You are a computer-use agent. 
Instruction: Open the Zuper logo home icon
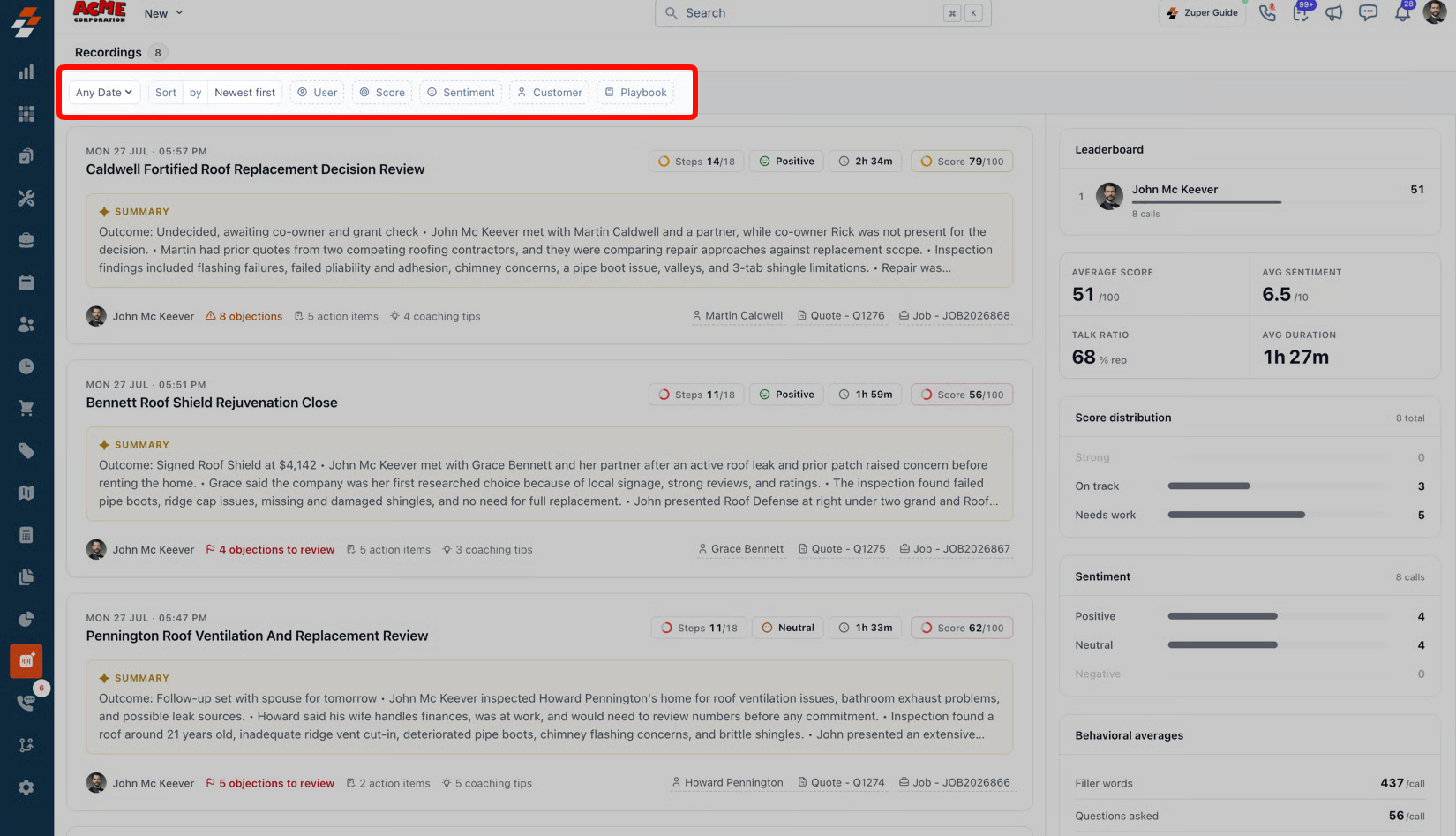[26, 21]
